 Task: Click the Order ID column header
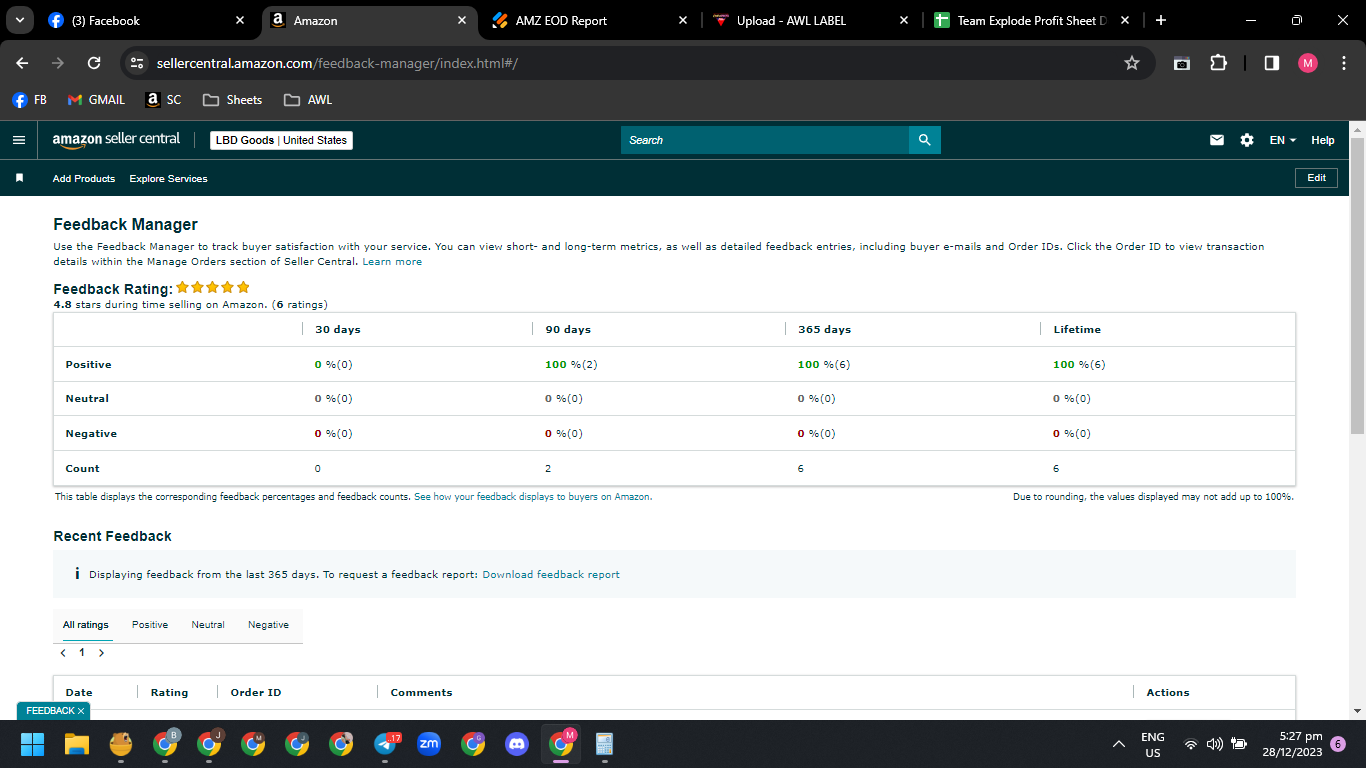point(256,692)
